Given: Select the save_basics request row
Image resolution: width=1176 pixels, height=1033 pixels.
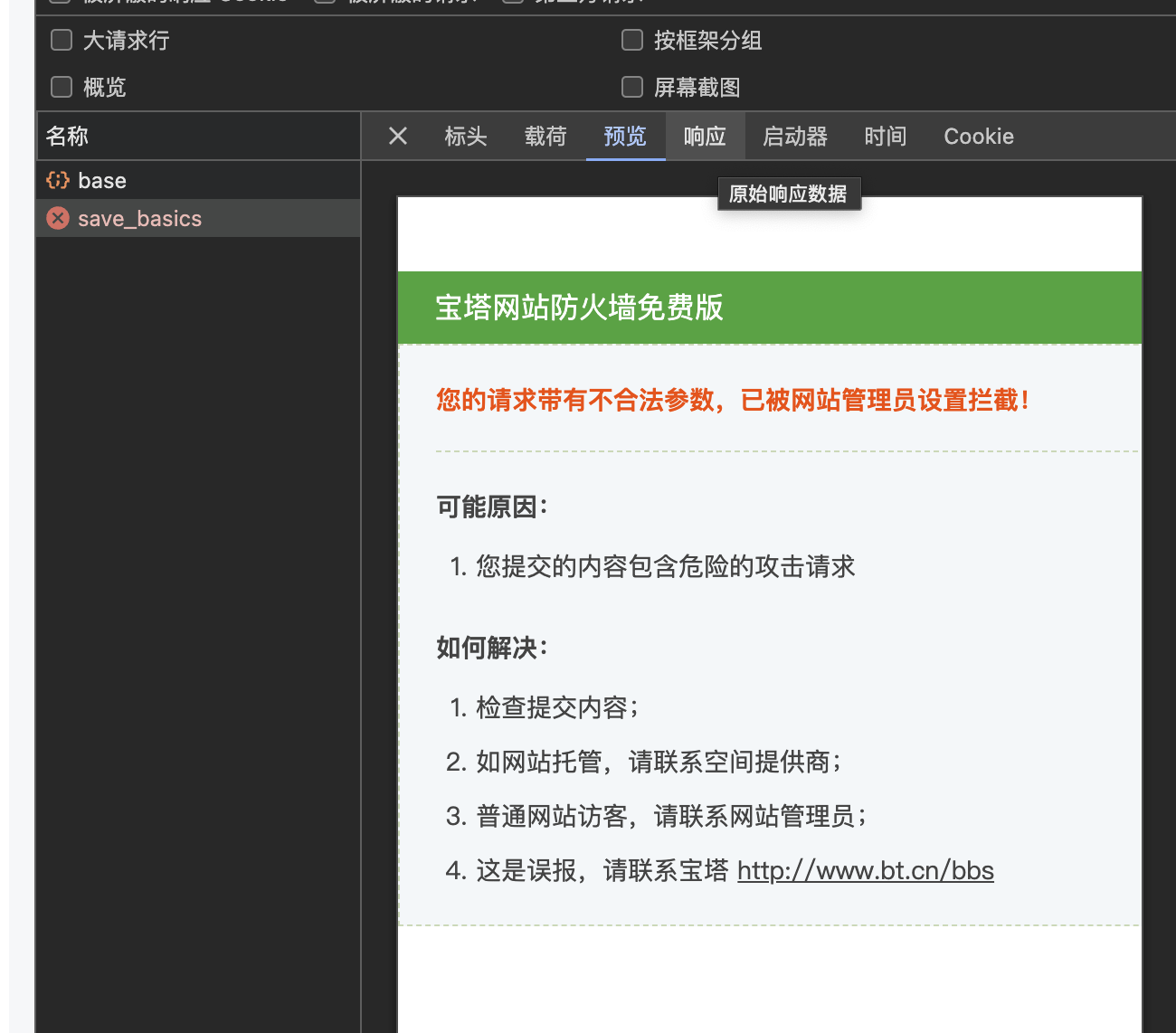Looking at the screenshot, I should coord(198,218).
